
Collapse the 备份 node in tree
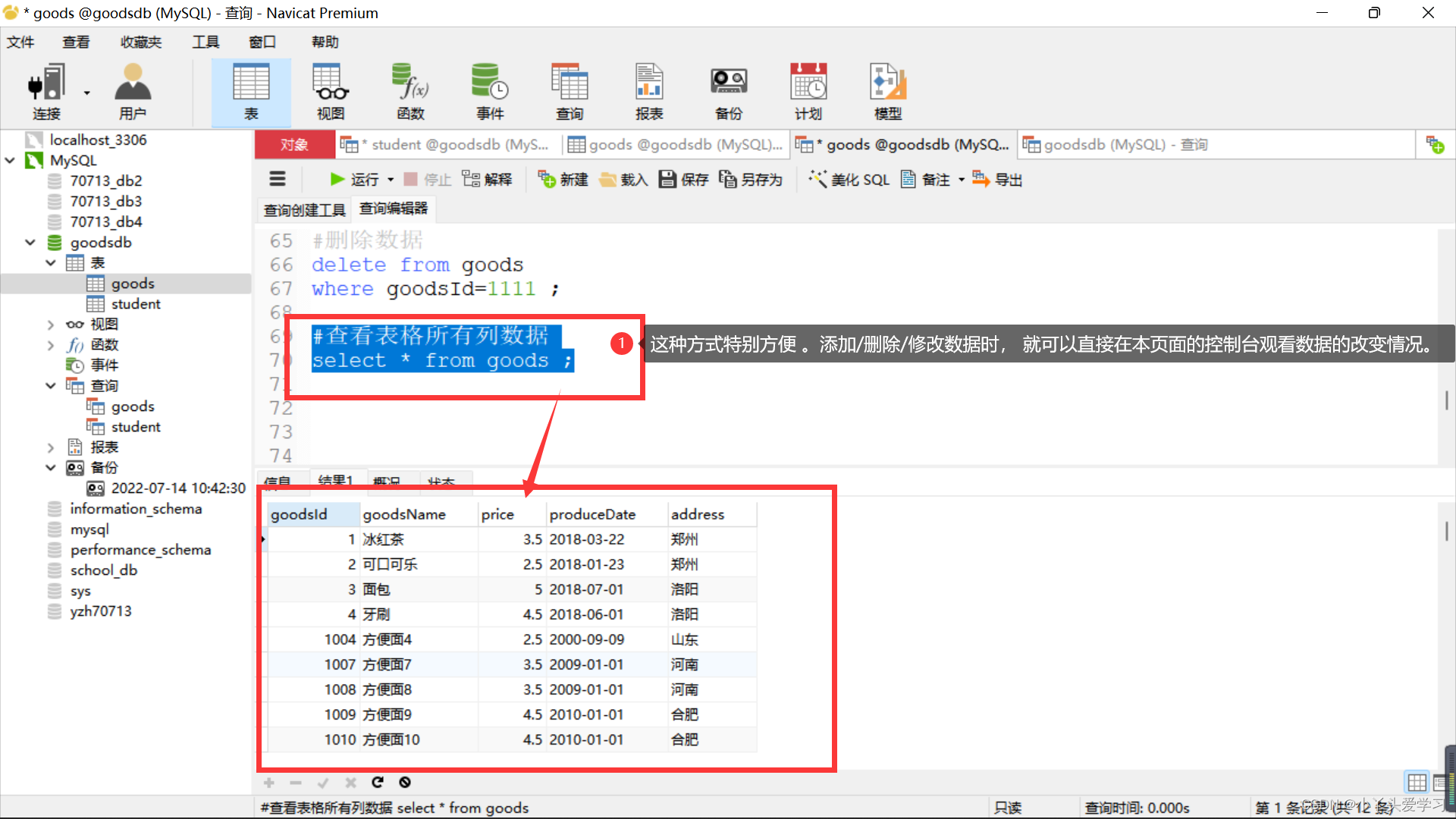point(51,468)
